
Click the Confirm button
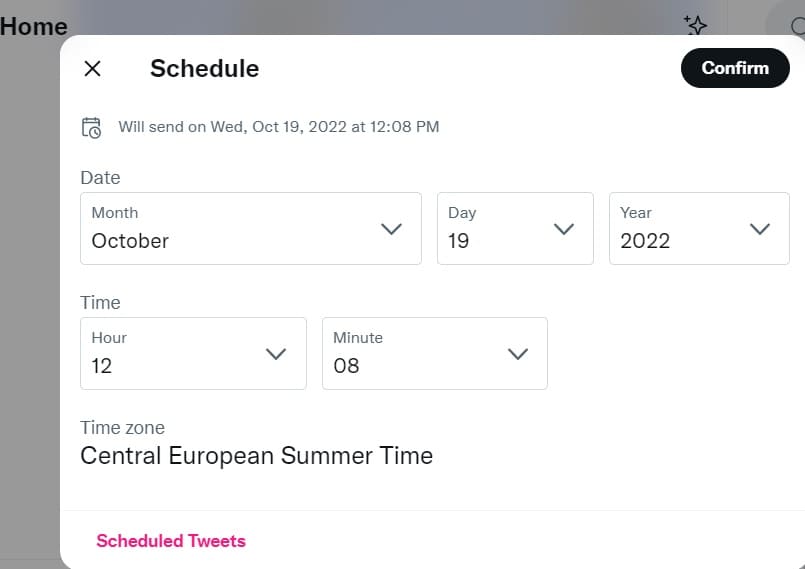click(x=735, y=68)
